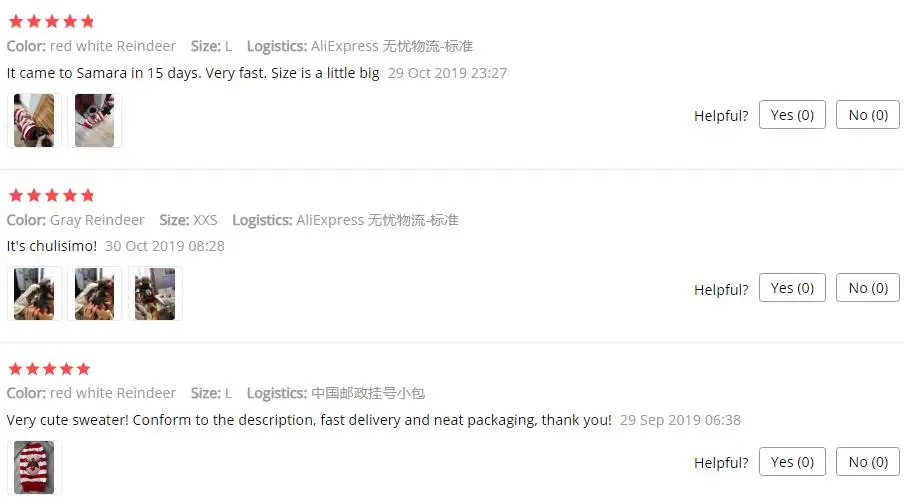View first photo of Gray Reindeer review
Screen dimensions: 904x498
[34, 294]
